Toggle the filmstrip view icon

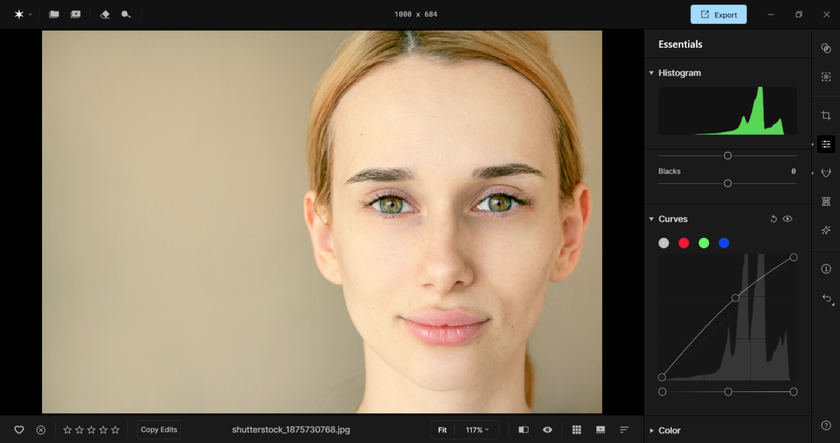[601, 430]
